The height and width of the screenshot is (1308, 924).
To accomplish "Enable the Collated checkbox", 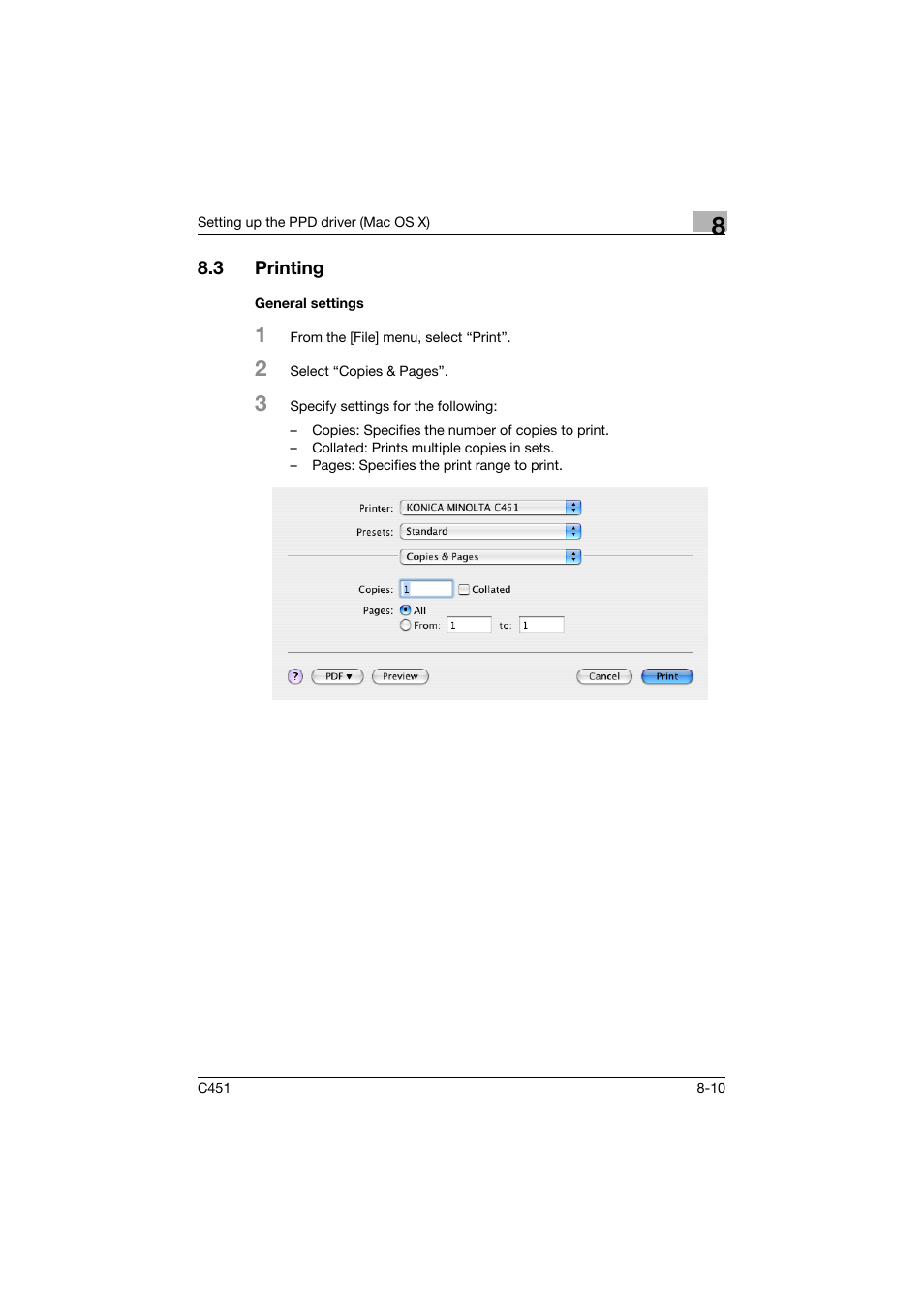I will click(x=464, y=589).
